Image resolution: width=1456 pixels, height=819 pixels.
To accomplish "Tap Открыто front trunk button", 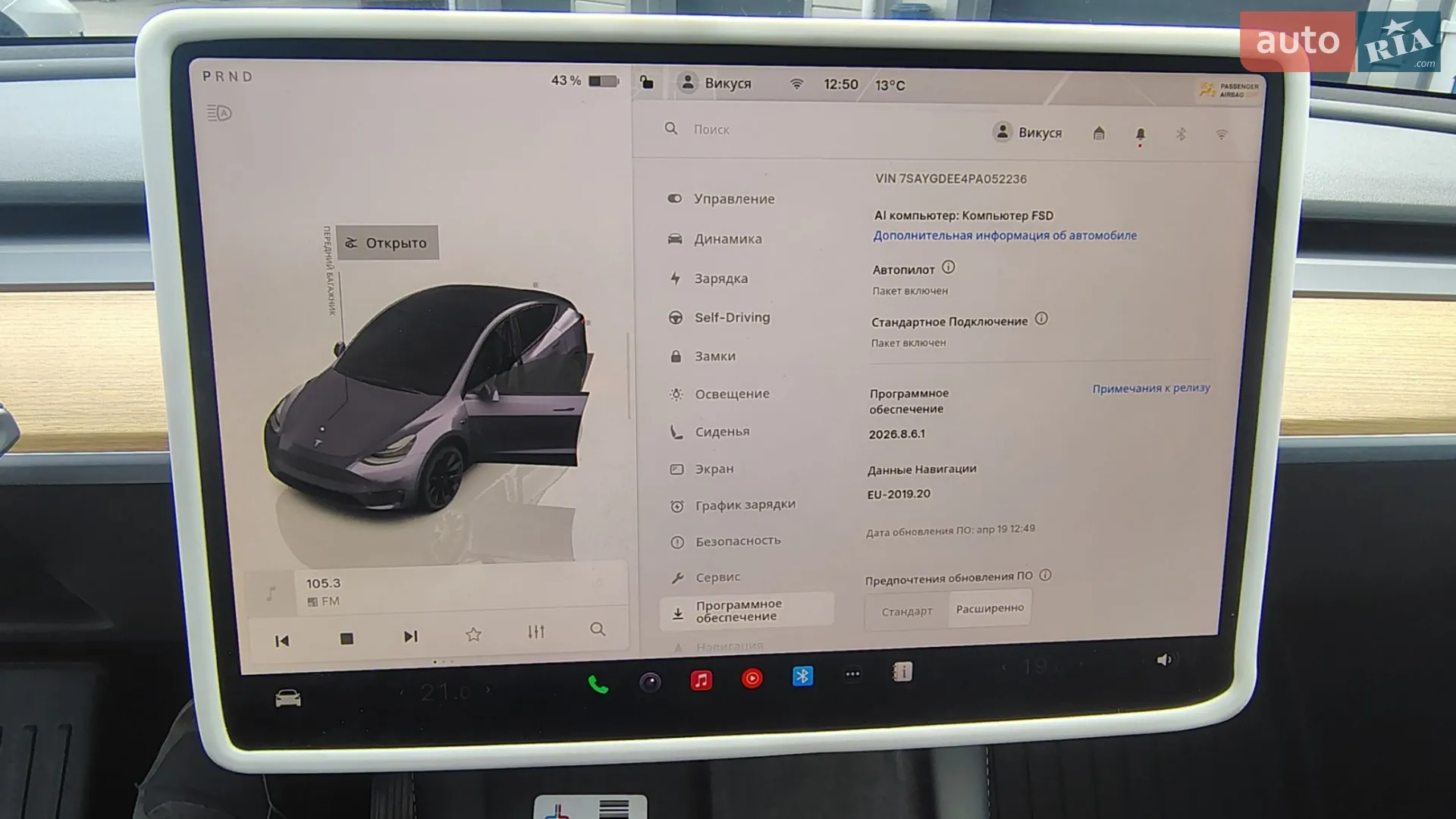I will click(x=388, y=243).
